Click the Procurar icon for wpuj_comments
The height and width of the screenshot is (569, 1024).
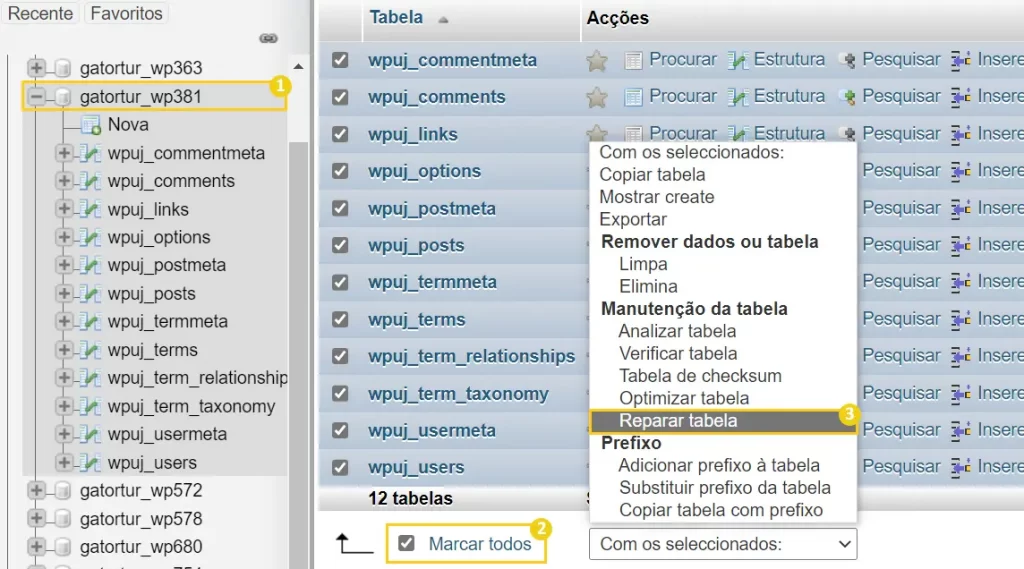(x=633, y=97)
